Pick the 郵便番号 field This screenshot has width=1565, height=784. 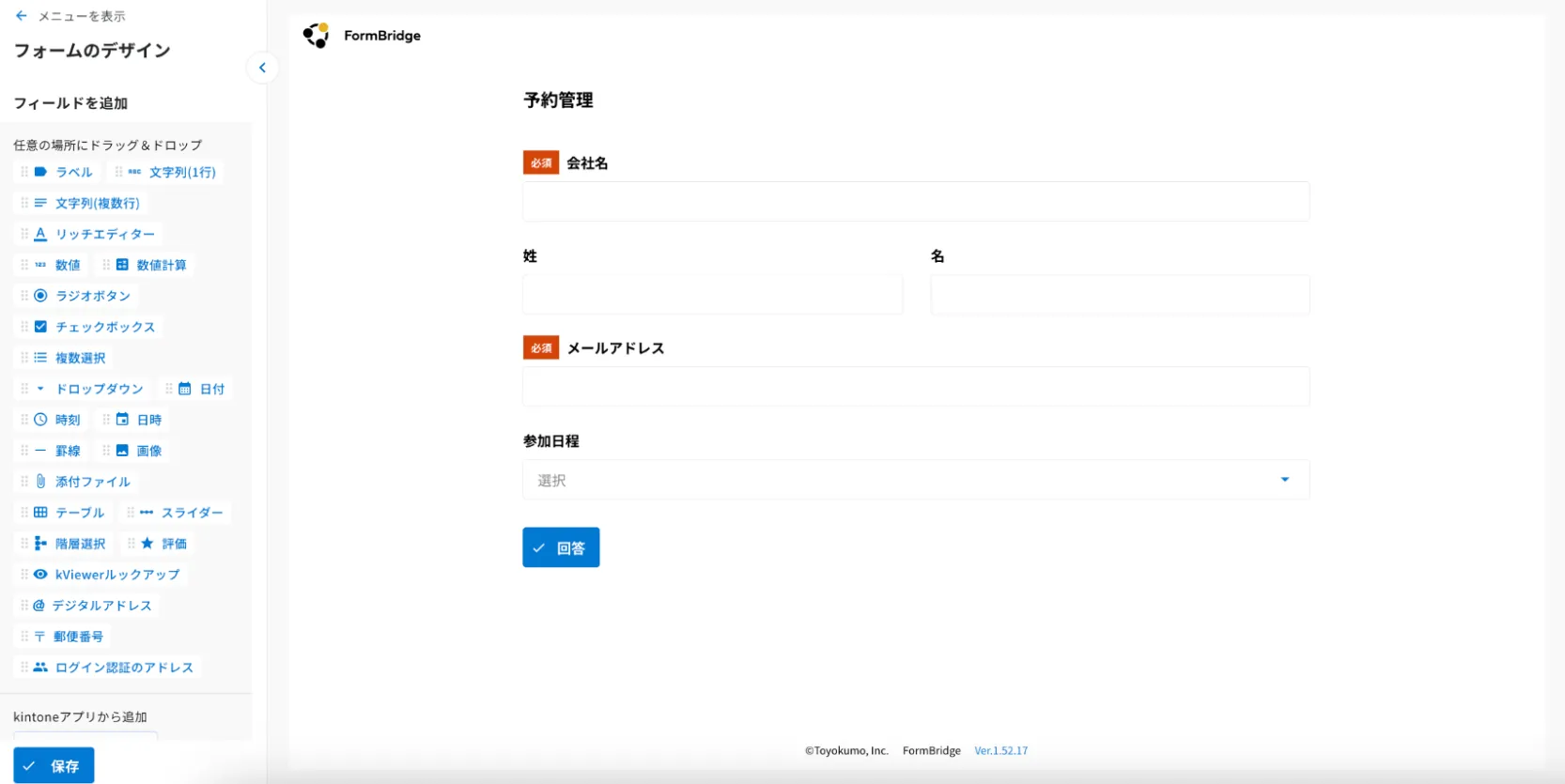pyautogui.click(x=62, y=637)
